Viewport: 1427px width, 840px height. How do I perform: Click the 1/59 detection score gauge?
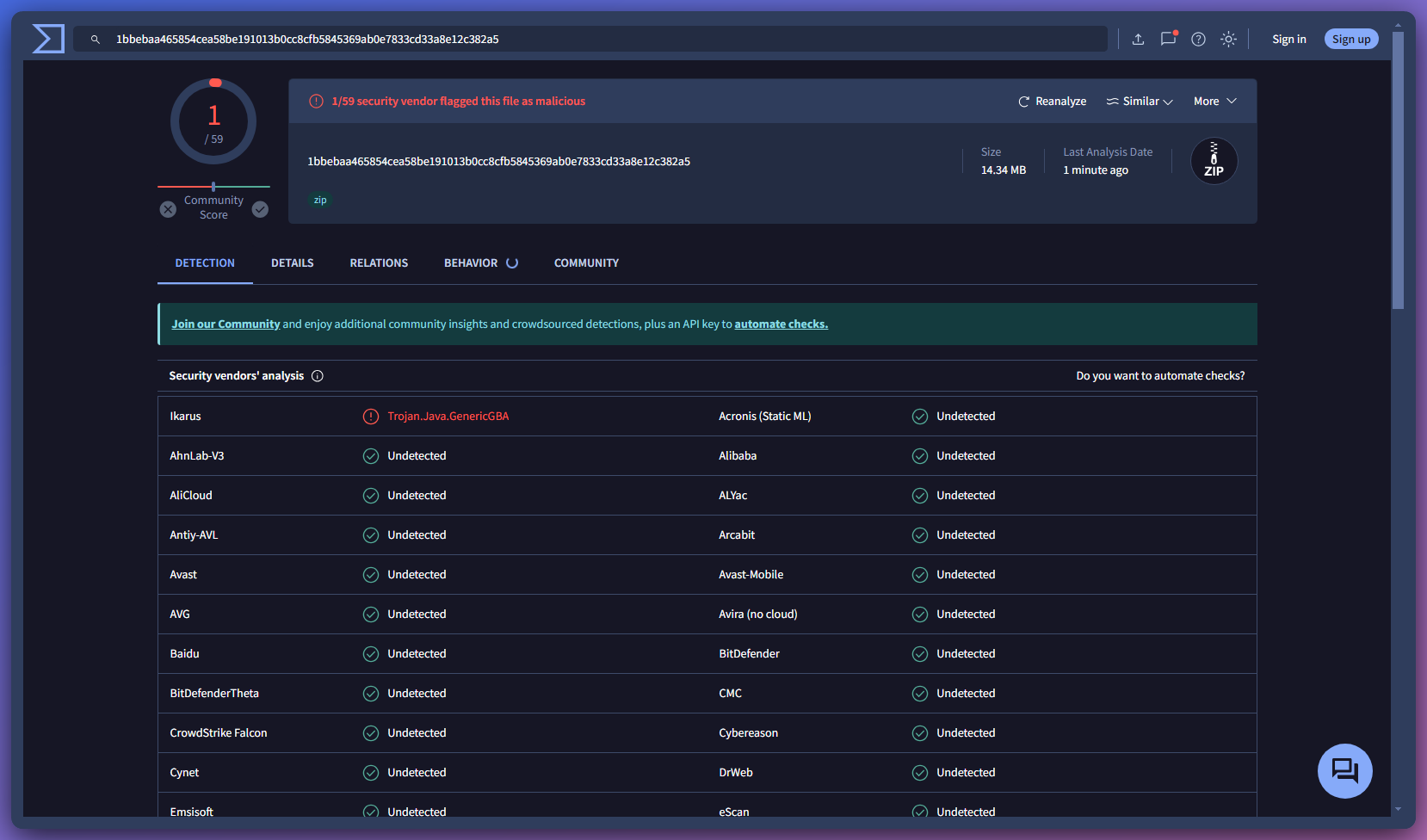pos(213,122)
